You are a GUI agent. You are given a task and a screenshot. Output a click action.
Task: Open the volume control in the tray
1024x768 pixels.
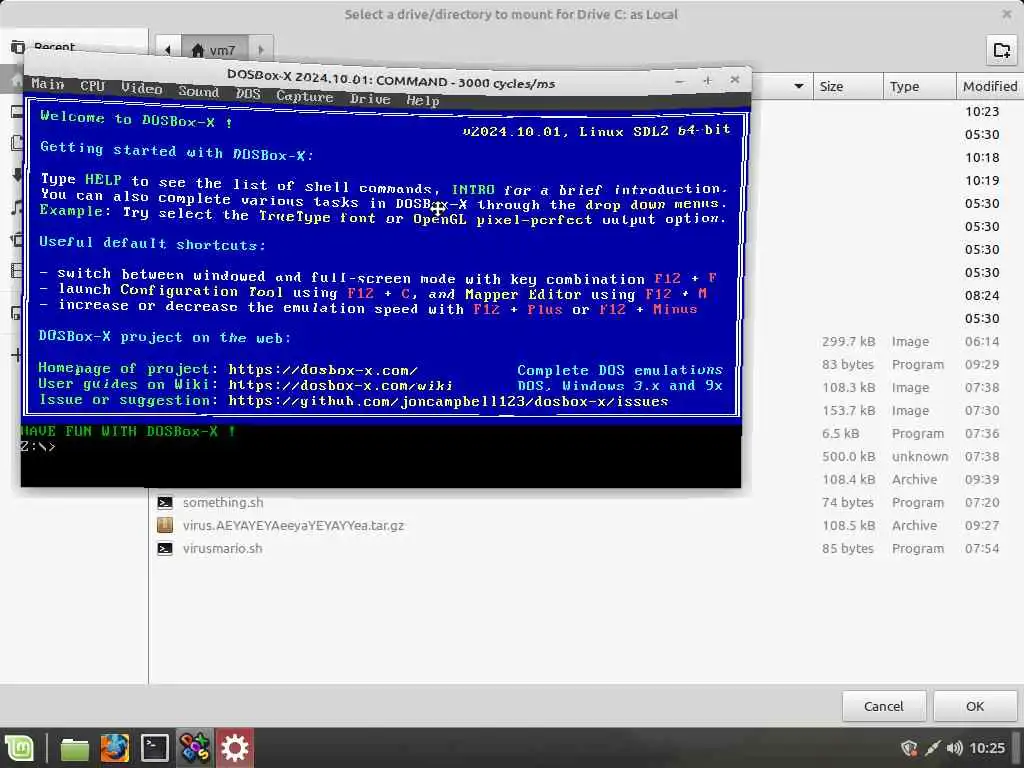[954, 748]
